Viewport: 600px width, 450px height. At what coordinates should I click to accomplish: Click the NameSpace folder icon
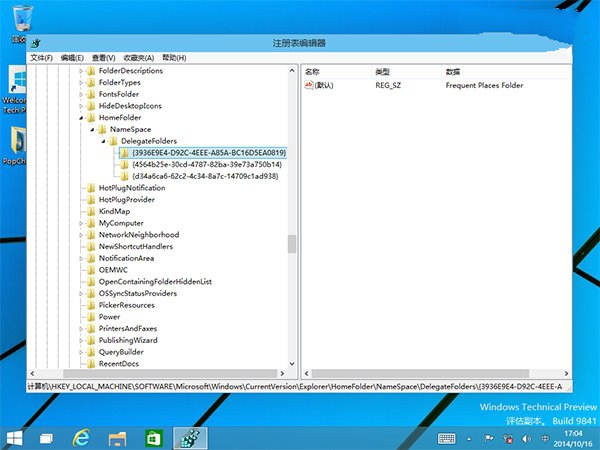coord(102,129)
